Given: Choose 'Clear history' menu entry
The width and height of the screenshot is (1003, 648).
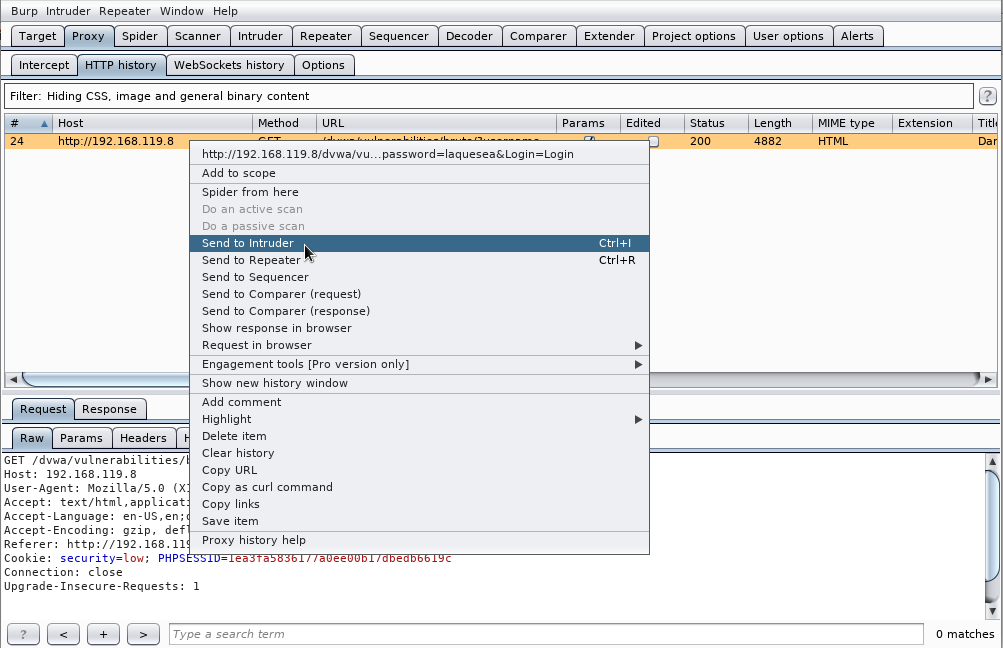Looking at the screenshot, I should [420, 453].
